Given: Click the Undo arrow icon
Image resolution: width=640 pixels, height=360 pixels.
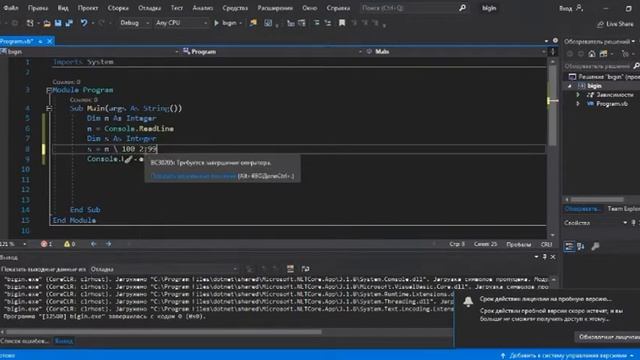Looking at the screenshot, I should (84, 23).
